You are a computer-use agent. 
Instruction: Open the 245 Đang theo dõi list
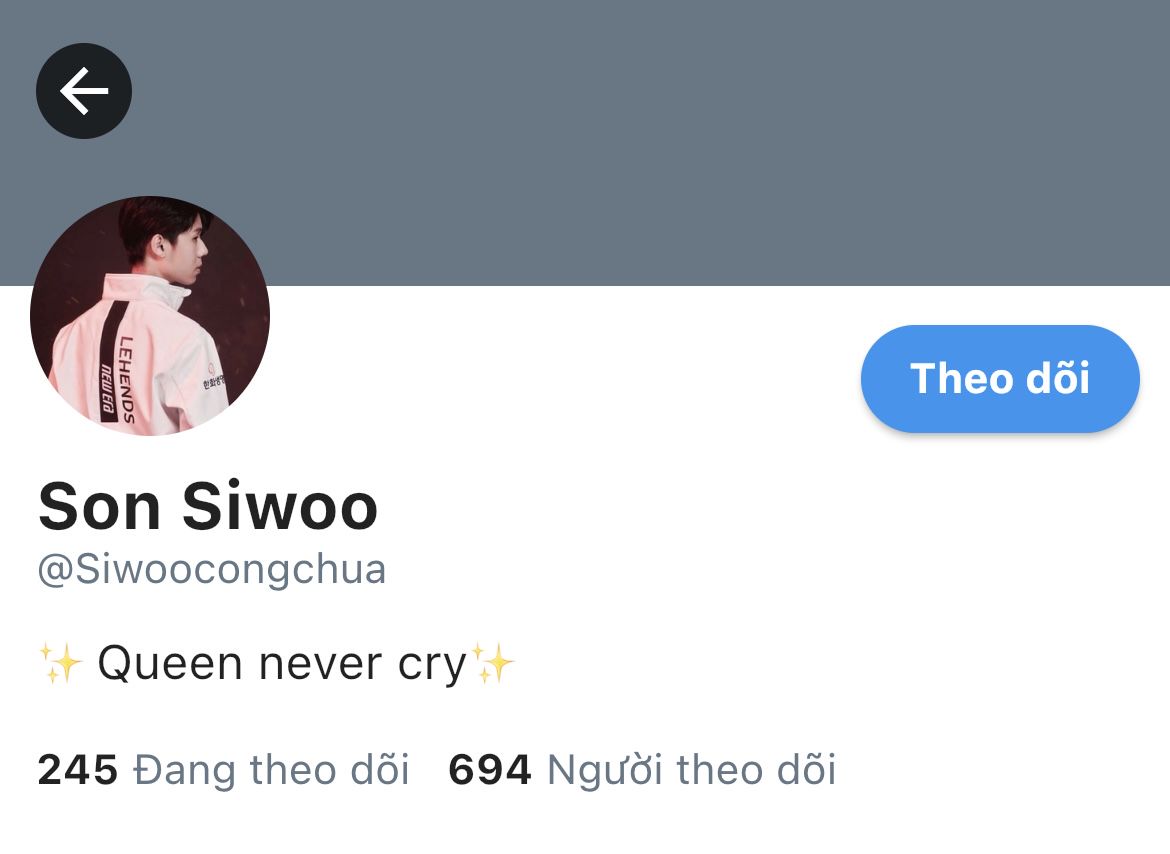point(223,770)
